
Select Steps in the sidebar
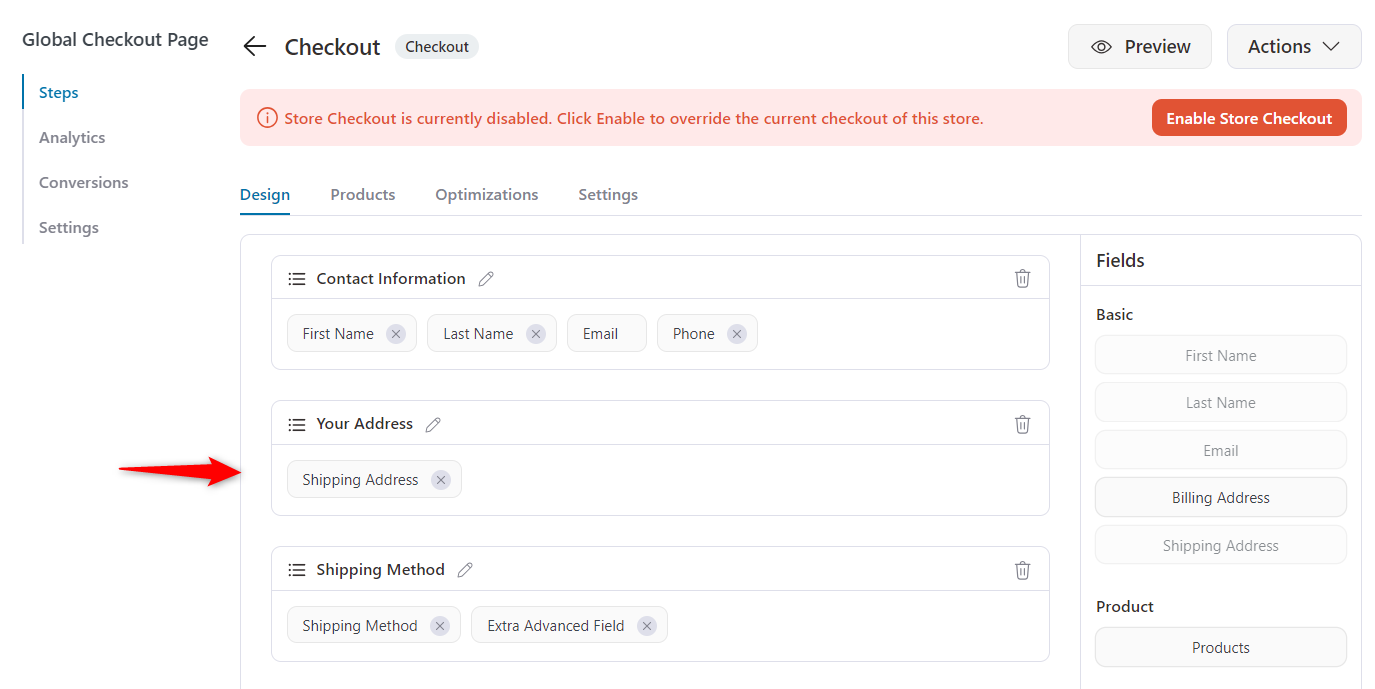pyautogui.click(x=59, y=93)
